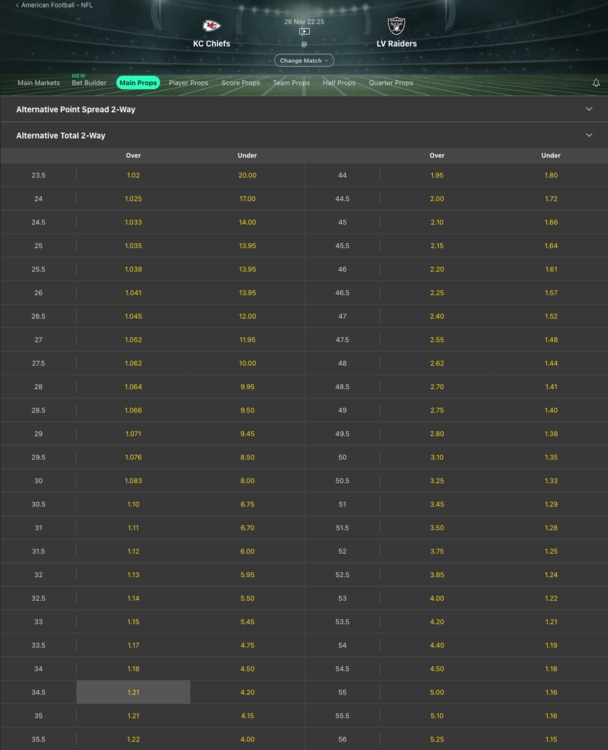The image size is (608, 750).
Task: Collapse the Alternative Point Spread 2-Way section
Action: click(588, 109)
